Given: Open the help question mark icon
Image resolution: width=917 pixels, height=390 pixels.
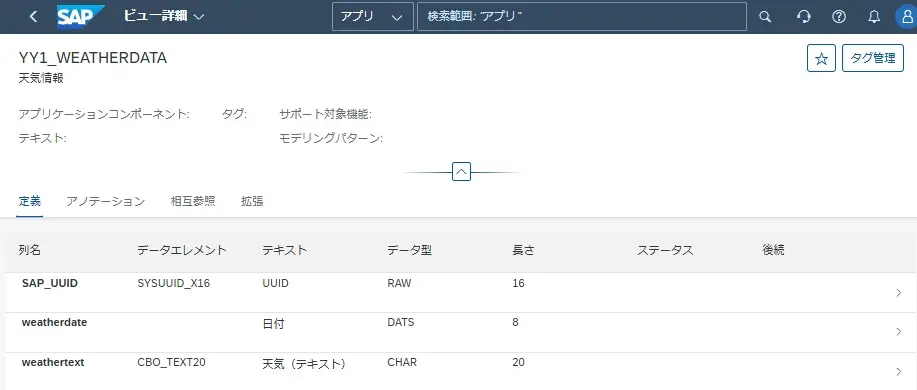Looking at the screenshot, I should coord(839,16).
